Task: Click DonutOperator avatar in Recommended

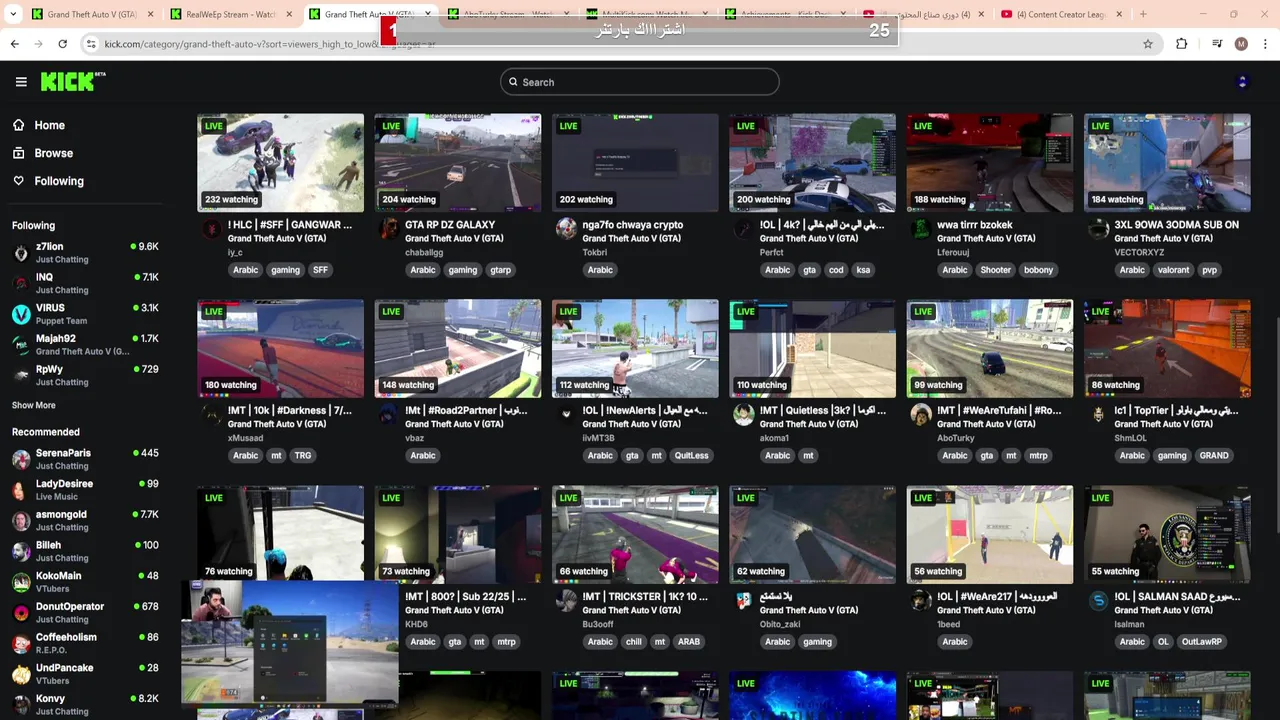Action: [21, 613]
